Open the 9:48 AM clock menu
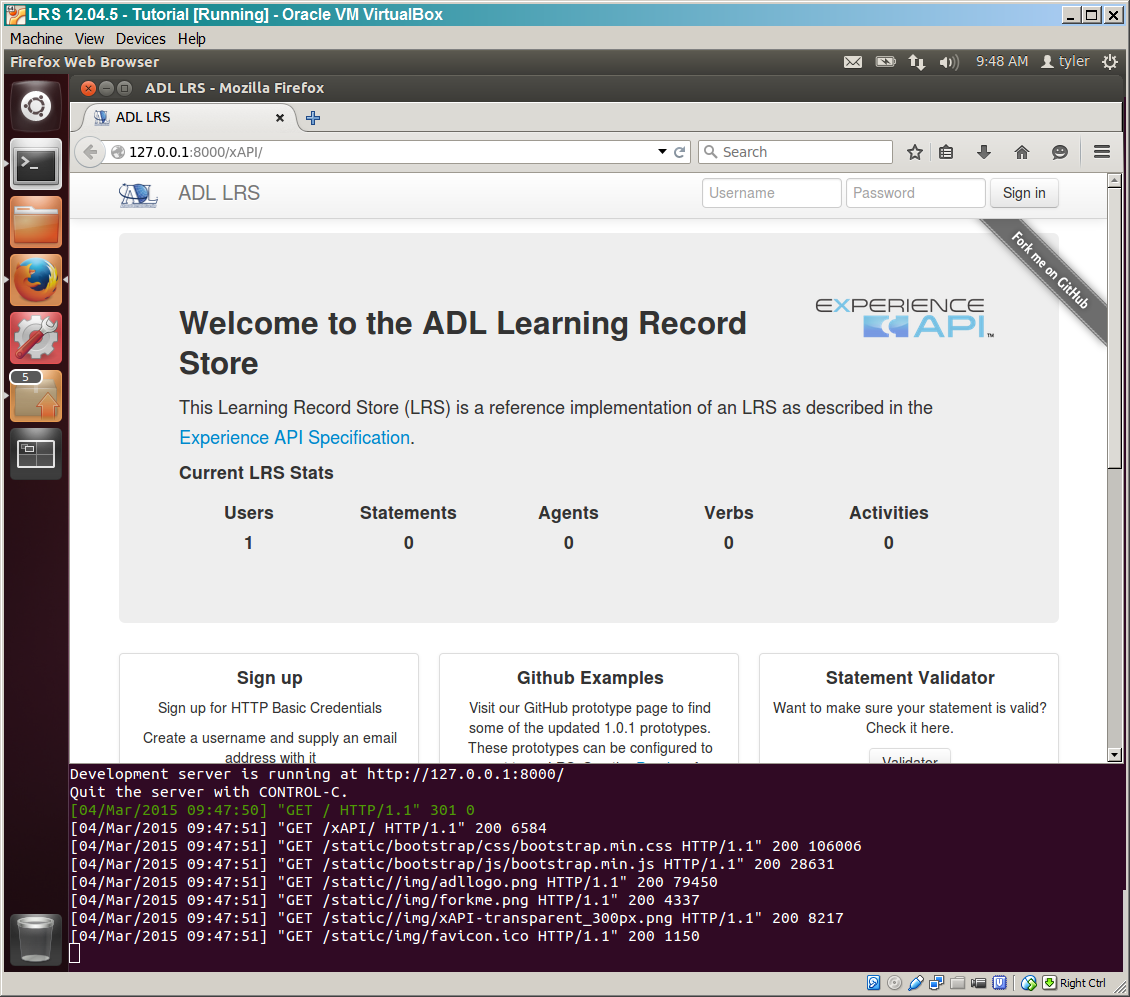The image size is (1130, 997). [1002, 62]
